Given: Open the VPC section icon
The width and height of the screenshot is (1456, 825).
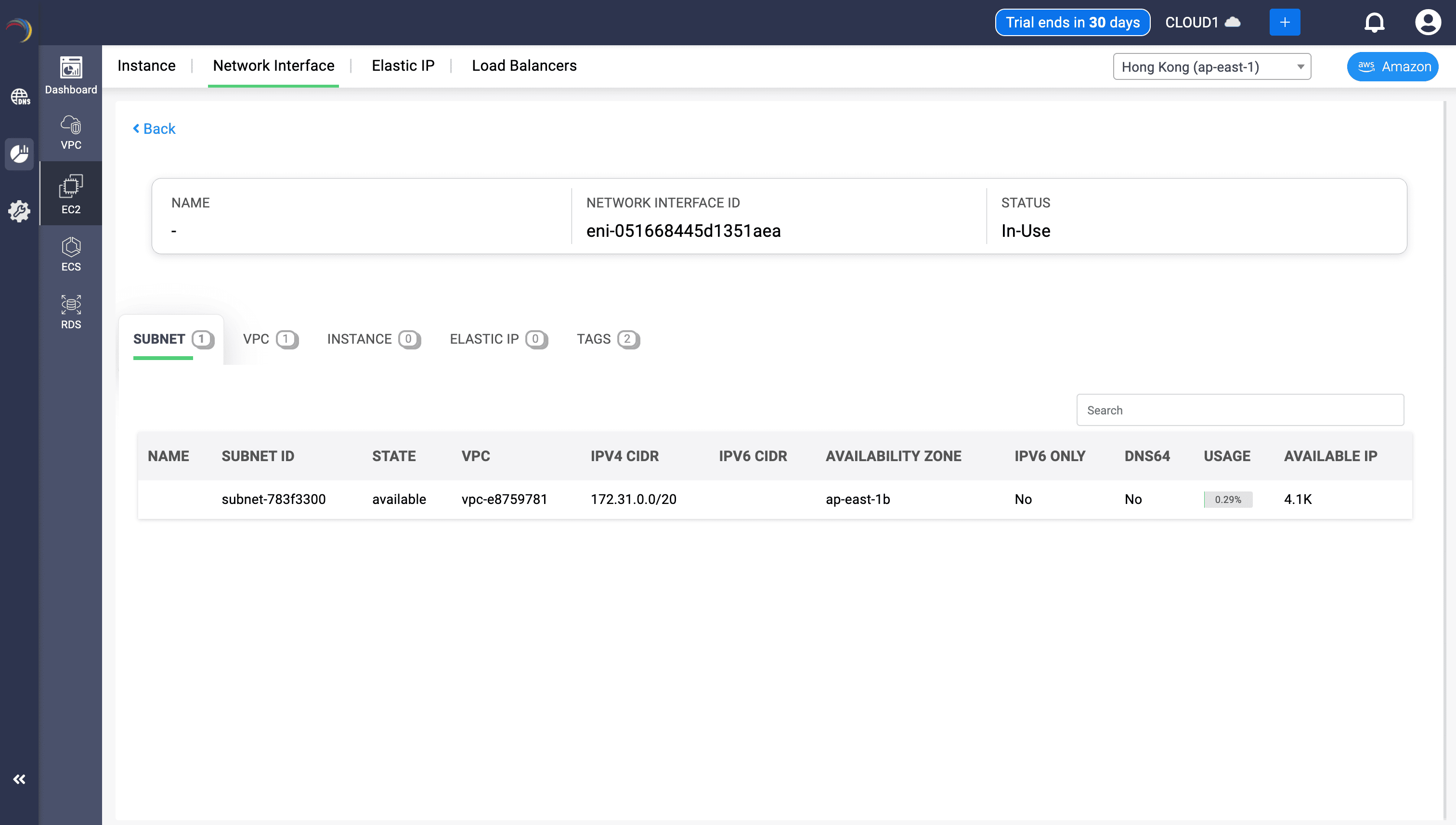Looking at the screenshot, I should pos(71,132).
